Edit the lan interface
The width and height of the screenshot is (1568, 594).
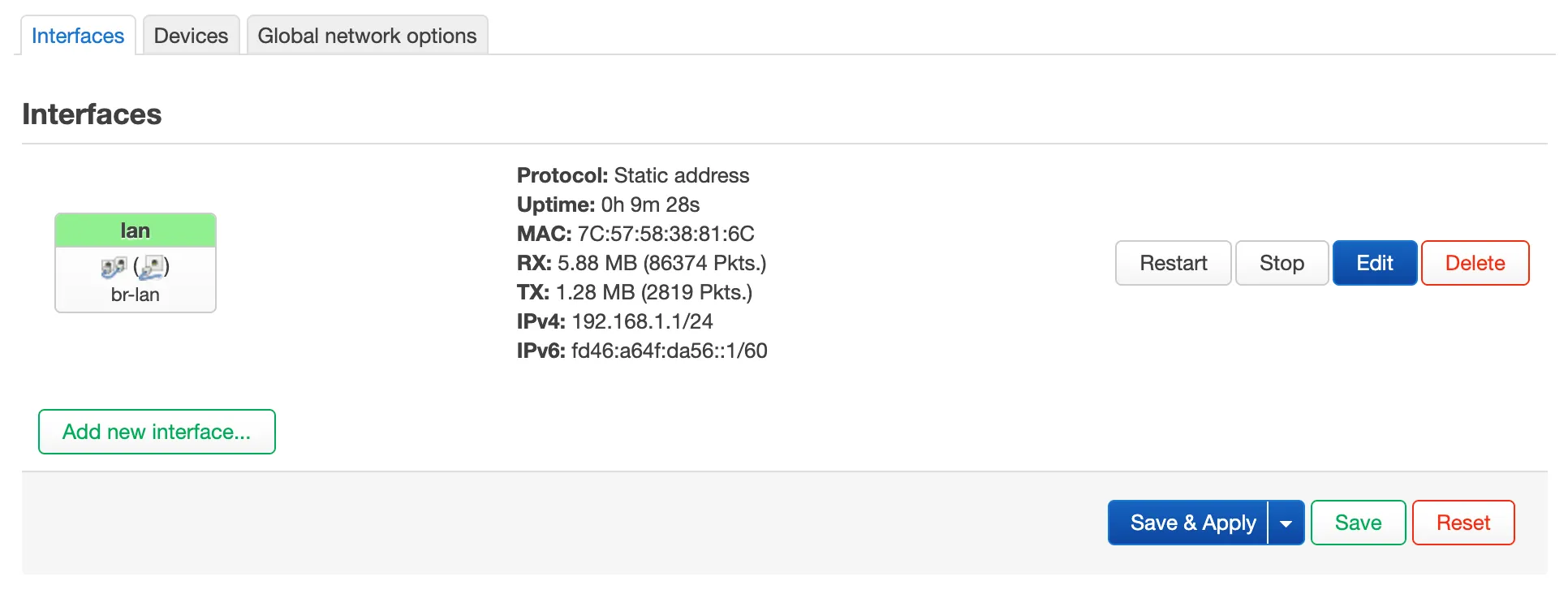coord(1374,263)
